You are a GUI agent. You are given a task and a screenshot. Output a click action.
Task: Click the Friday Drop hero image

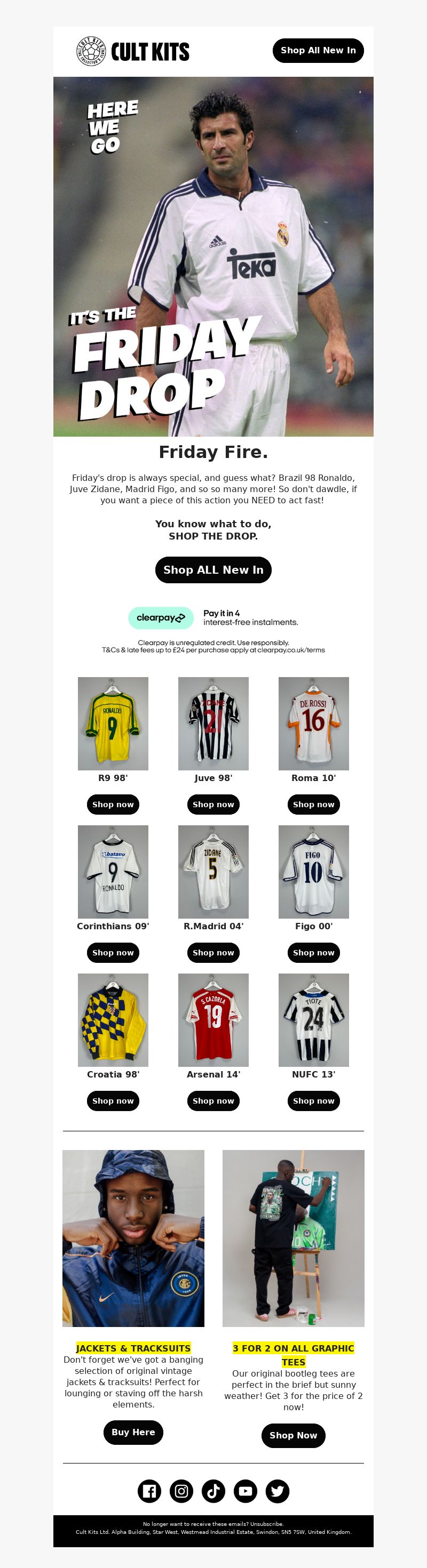coord(213,256)
